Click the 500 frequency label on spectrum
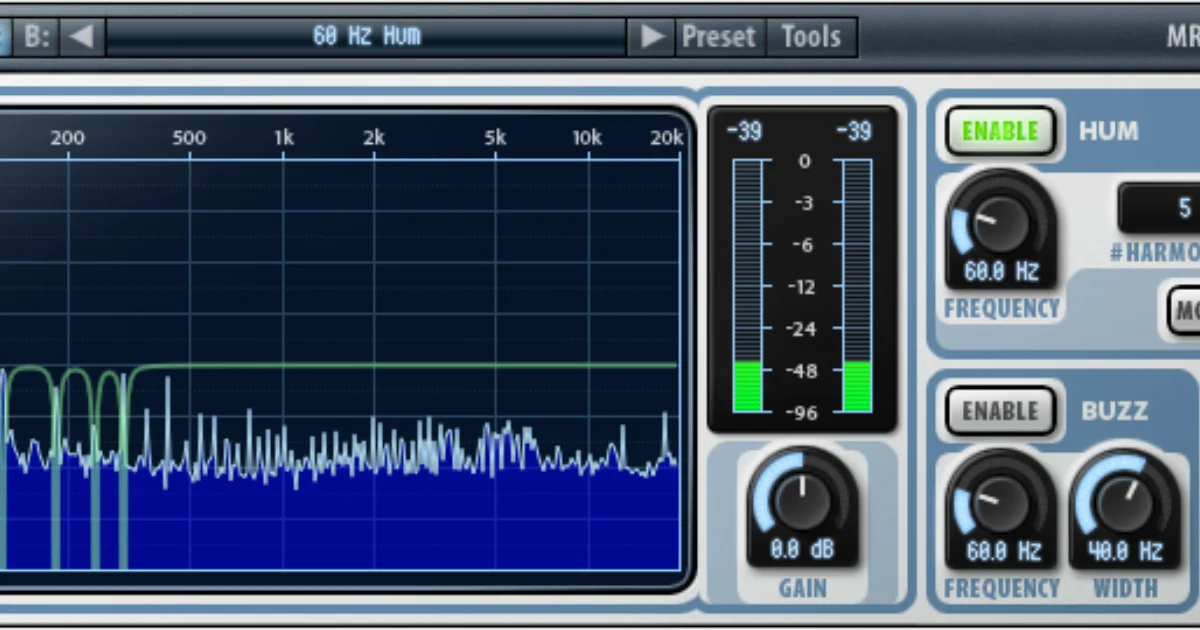This screenshot has width=1200, height=630. [189, 138]
